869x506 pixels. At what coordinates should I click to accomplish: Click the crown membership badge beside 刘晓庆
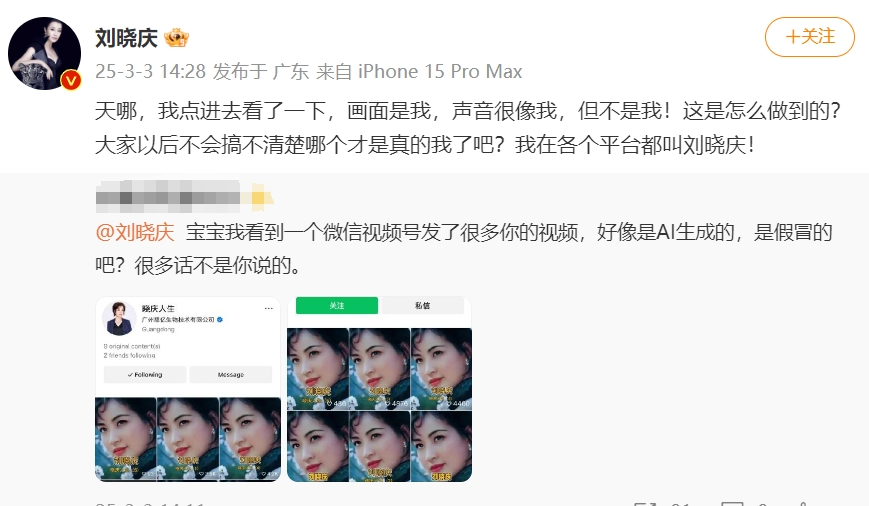pyautogui.click(x=176, y=38)
